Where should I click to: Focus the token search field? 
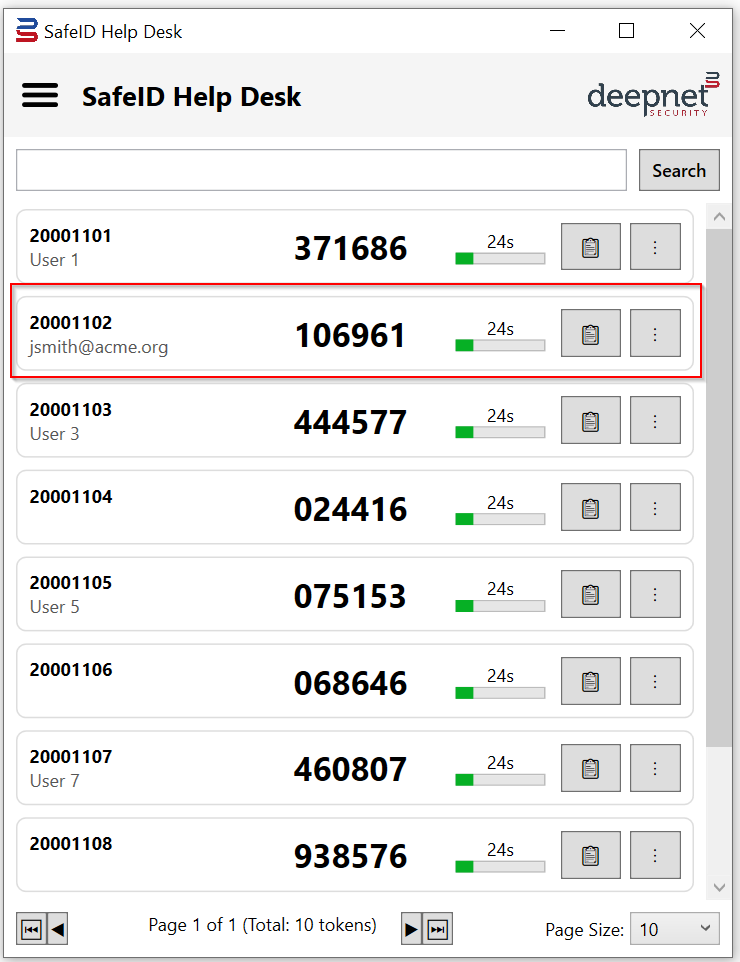[322, 170]
